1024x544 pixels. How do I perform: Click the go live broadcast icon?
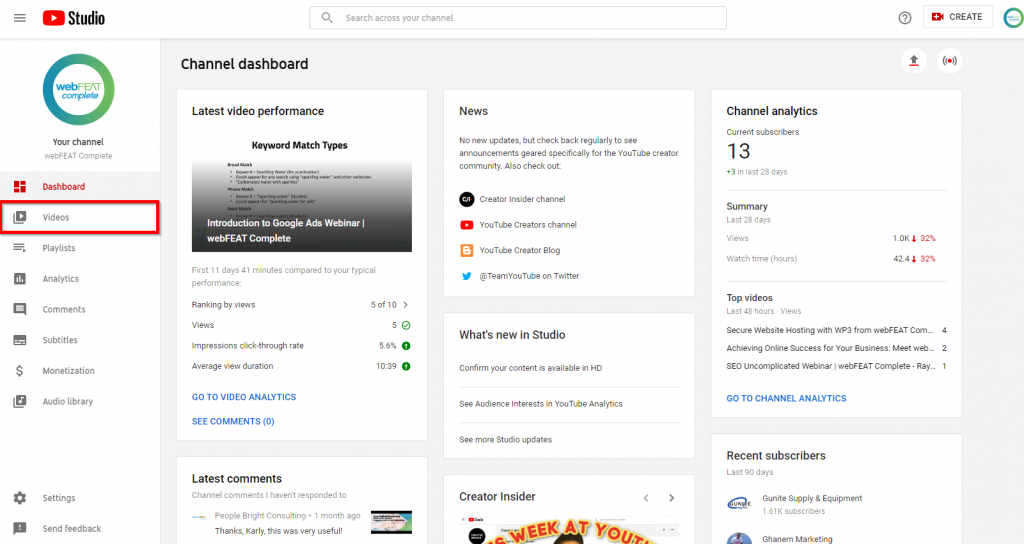point(950,61)
